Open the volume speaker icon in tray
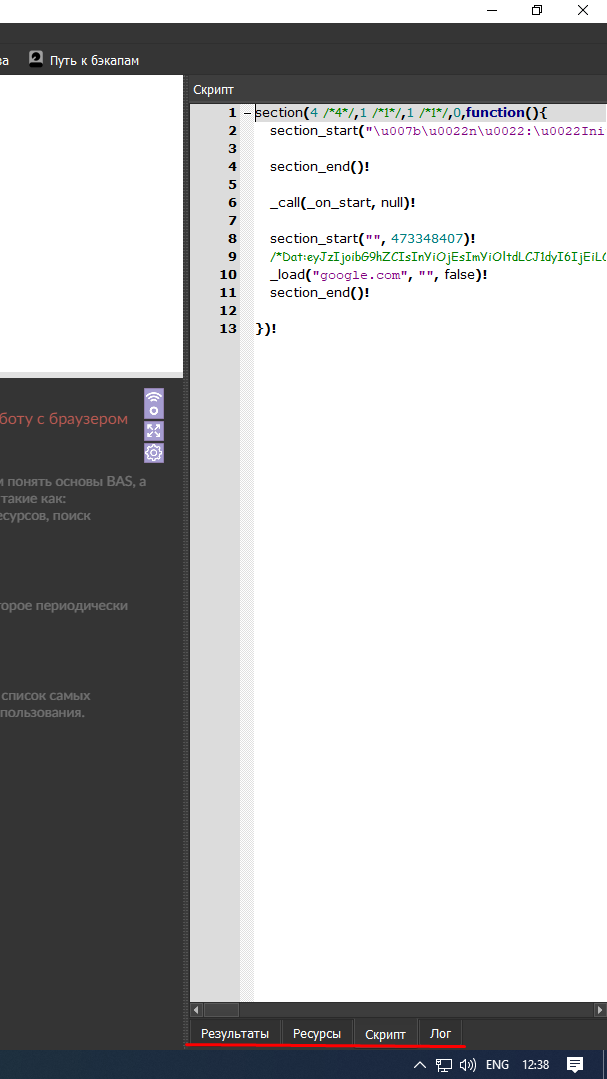The width and height of the screenshot is (607, 1079). click(468, 1065)
